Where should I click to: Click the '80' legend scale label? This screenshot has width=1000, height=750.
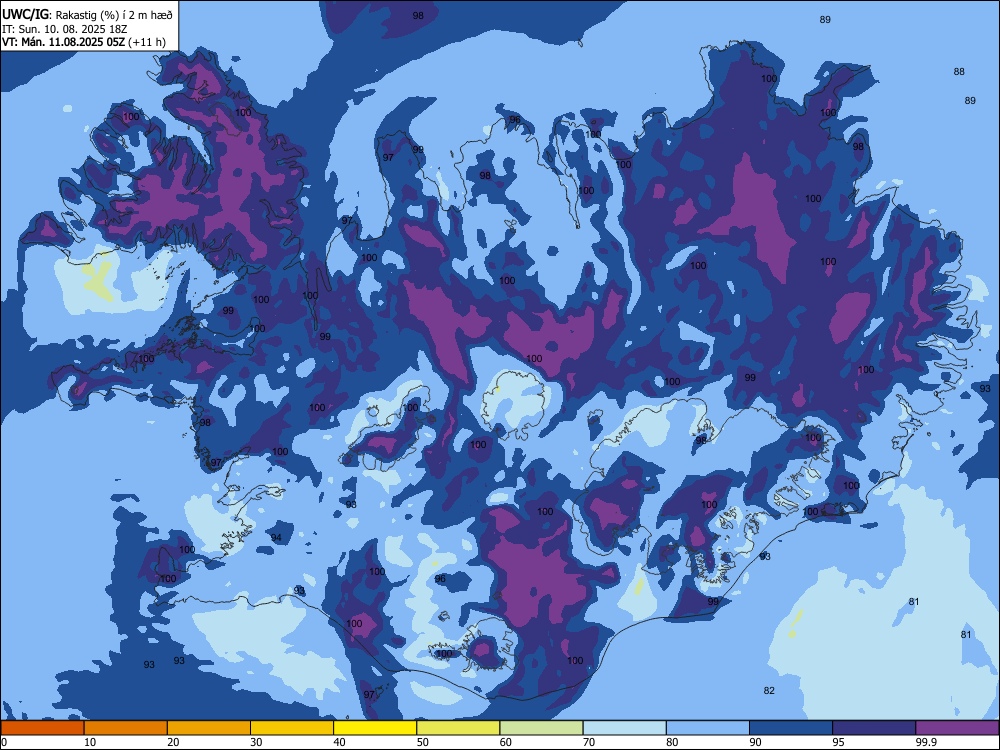click(672, 742)
